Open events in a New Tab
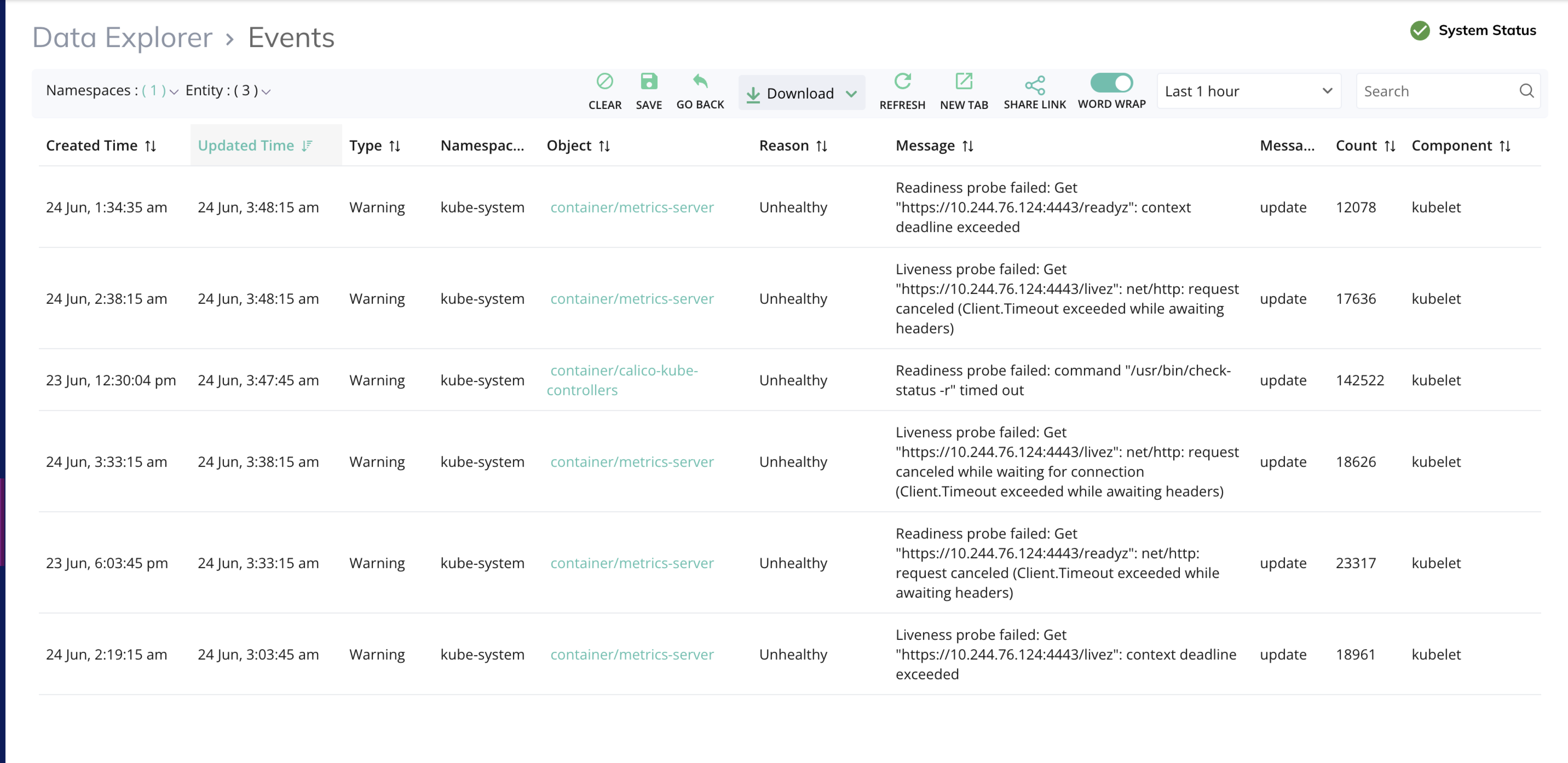Image resolution: width=1568 pixels, height=763 pixels. pyautogui.click(x=964, y=82)
